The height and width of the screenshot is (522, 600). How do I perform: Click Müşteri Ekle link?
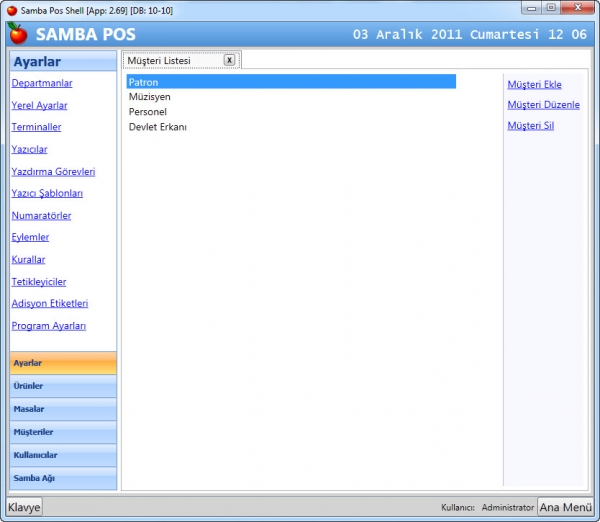point(534,85)
